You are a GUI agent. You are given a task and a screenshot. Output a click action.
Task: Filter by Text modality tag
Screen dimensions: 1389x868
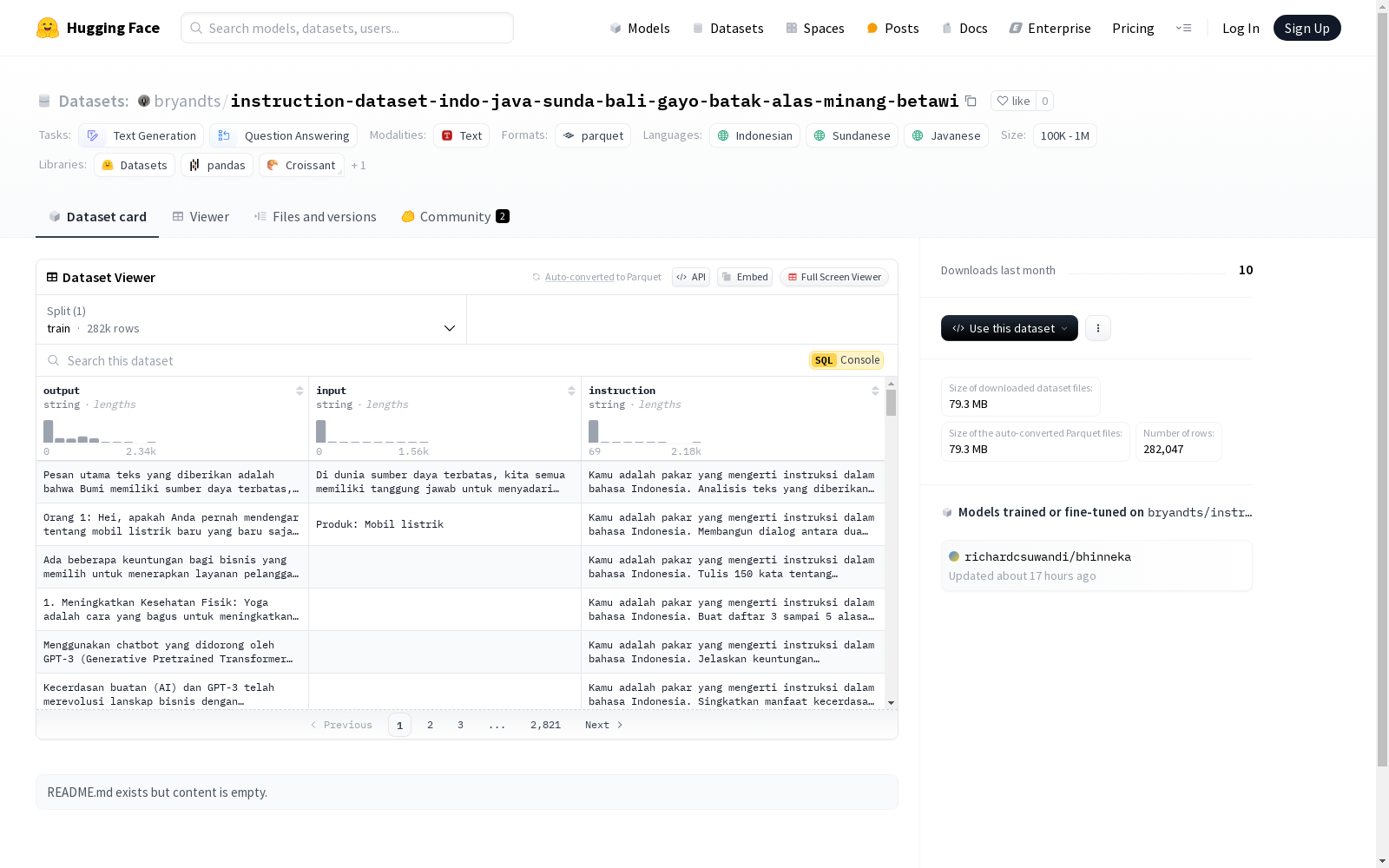462,135
